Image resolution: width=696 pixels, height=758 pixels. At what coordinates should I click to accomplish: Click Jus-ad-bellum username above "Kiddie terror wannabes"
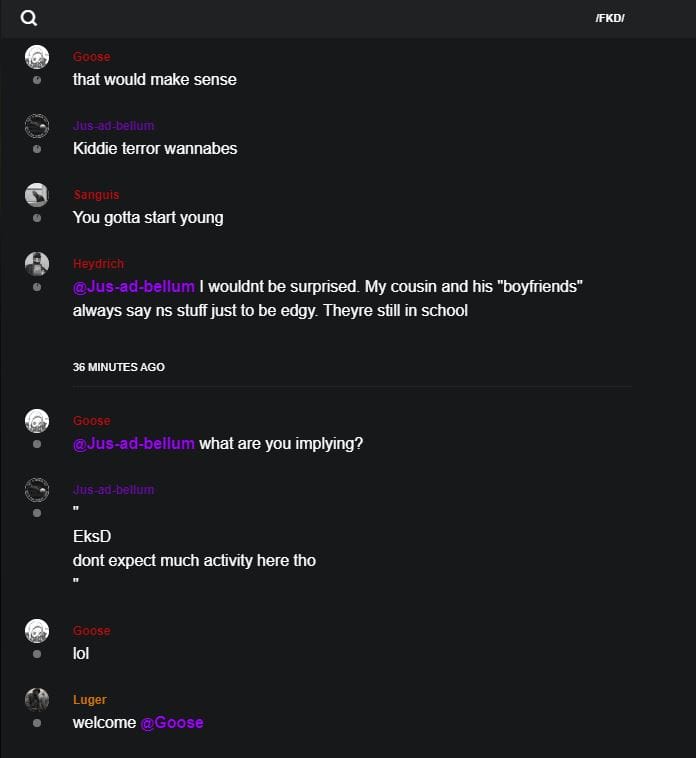113,126
